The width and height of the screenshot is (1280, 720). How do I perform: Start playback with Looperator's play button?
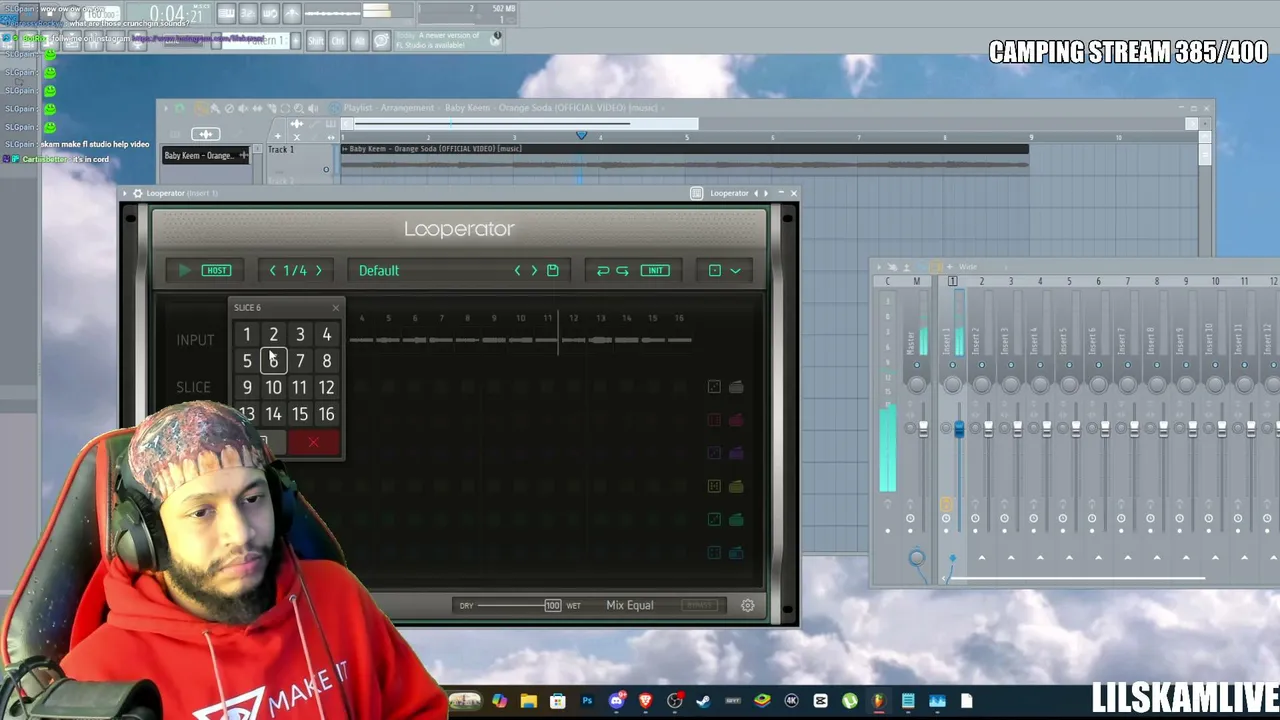[x=184, y=270]
